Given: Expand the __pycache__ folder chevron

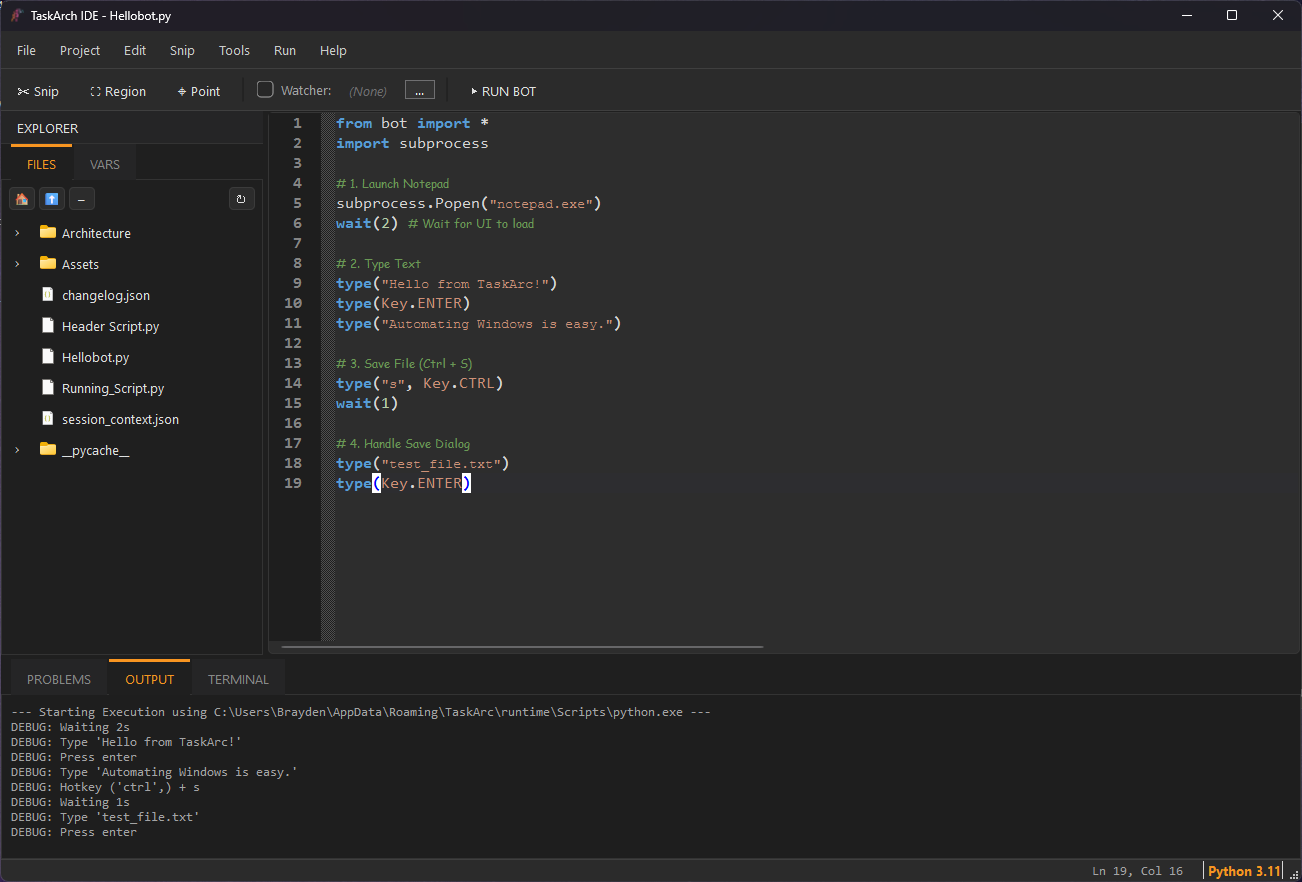Looking at the screenshot, I should (17, 450).
